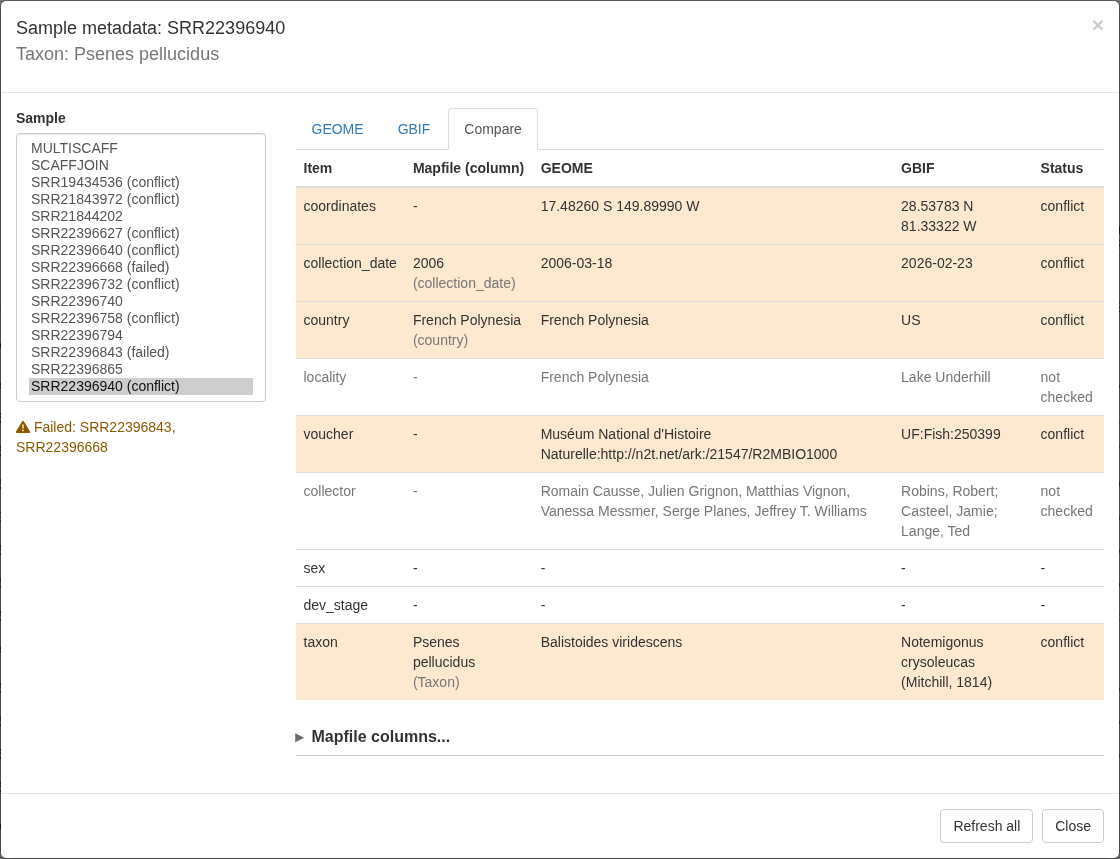This screenshot has width=1120, height=859.
Task: Click the GEOME date 2006-03-18
Action: [x=576, y=263]
